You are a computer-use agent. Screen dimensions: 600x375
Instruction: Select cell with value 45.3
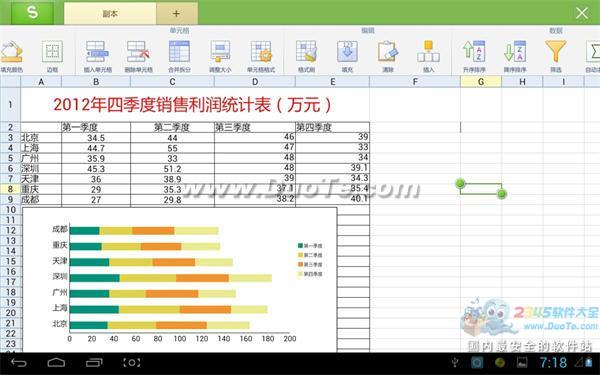click(96, 168)
